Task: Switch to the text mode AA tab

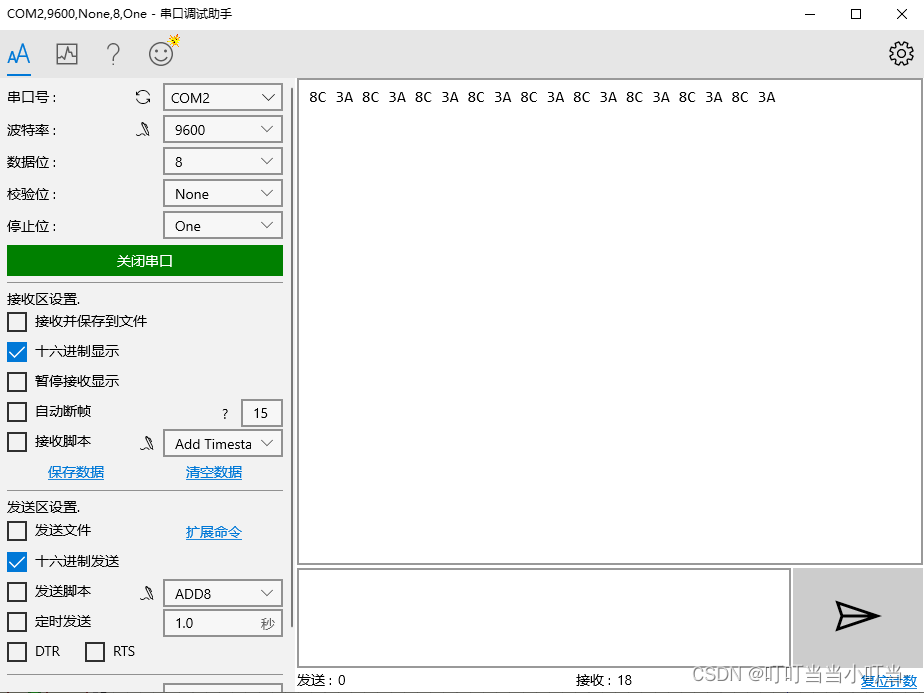Action: click(19, 54)
